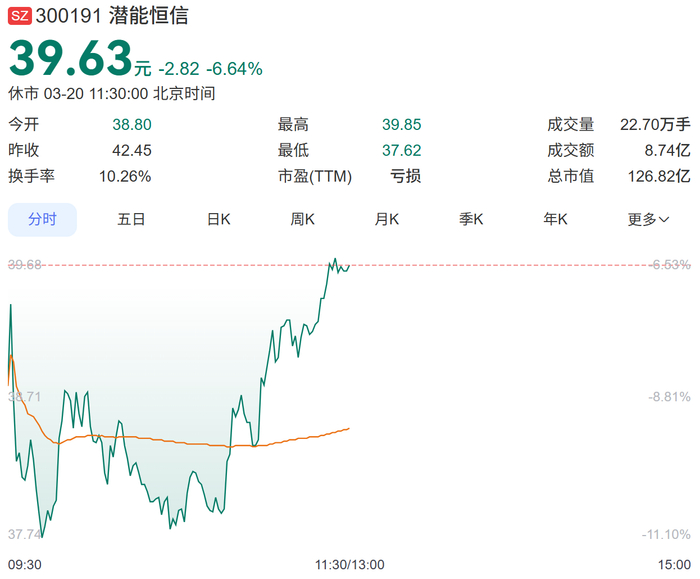Image resolution: width=700 pixels, height=579 pixels.
Task: Click the stock code 300191
Action: point(69,16)
